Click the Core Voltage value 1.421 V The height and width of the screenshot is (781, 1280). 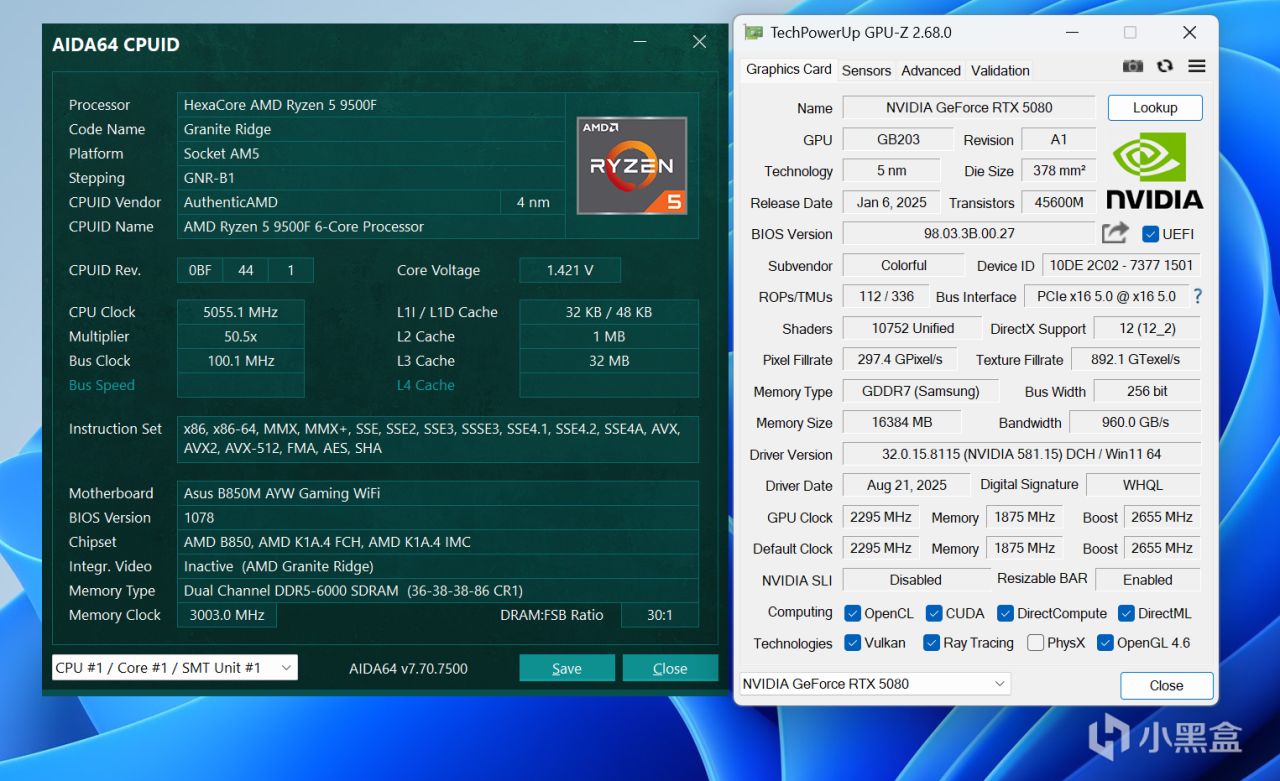coord(570,270)
